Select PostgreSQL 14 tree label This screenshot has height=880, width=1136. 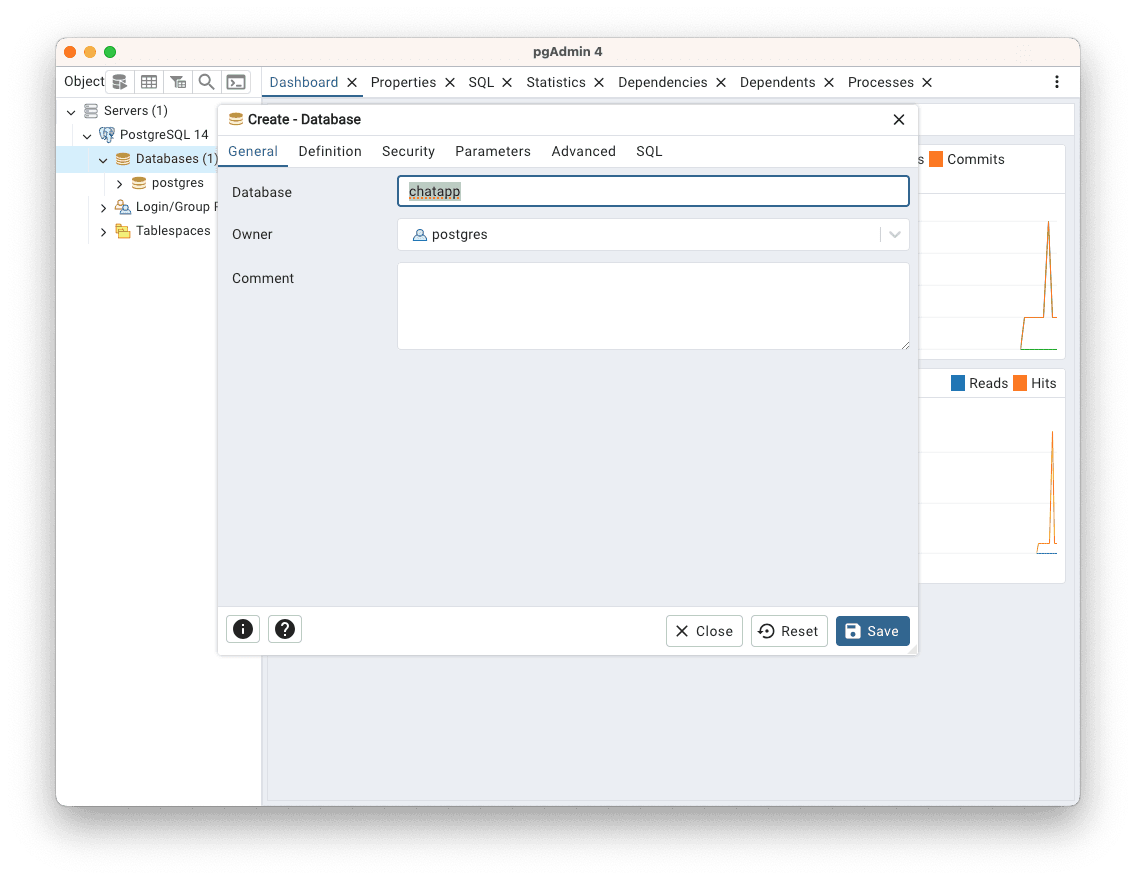coord(164,135)
